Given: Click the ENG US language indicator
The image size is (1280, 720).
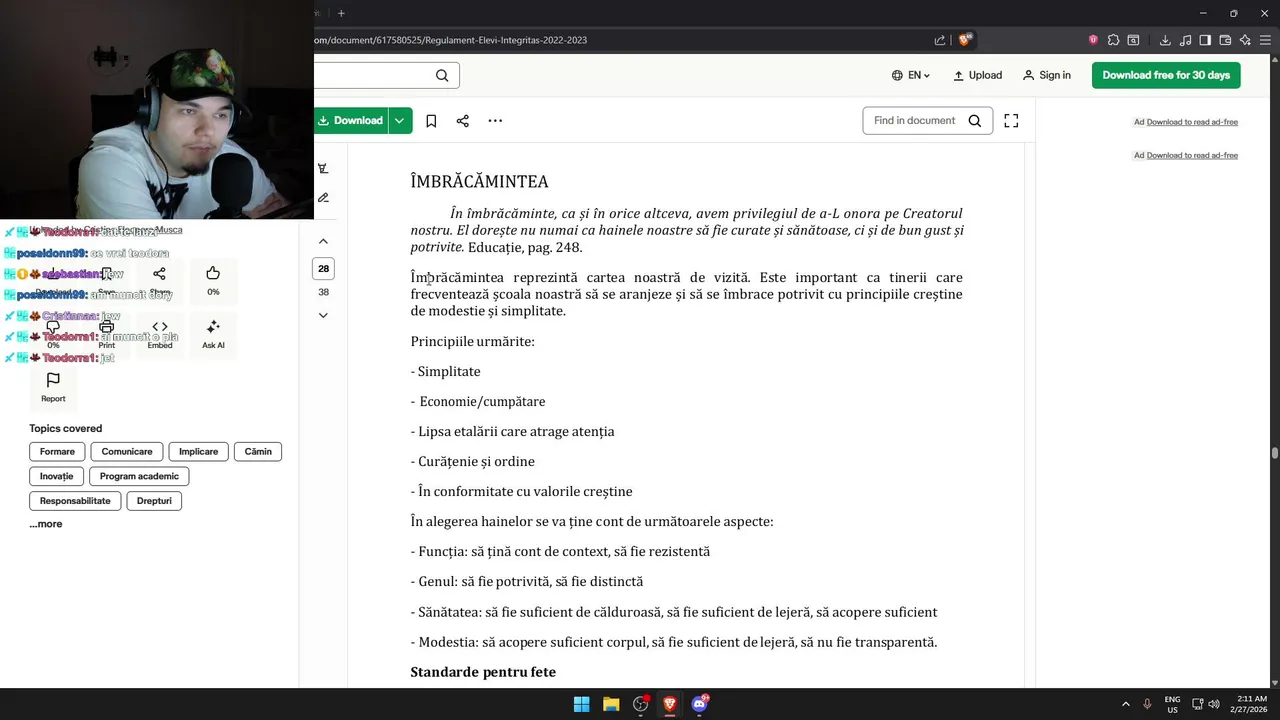Looking at the screenshot, I should point(1172,704).
